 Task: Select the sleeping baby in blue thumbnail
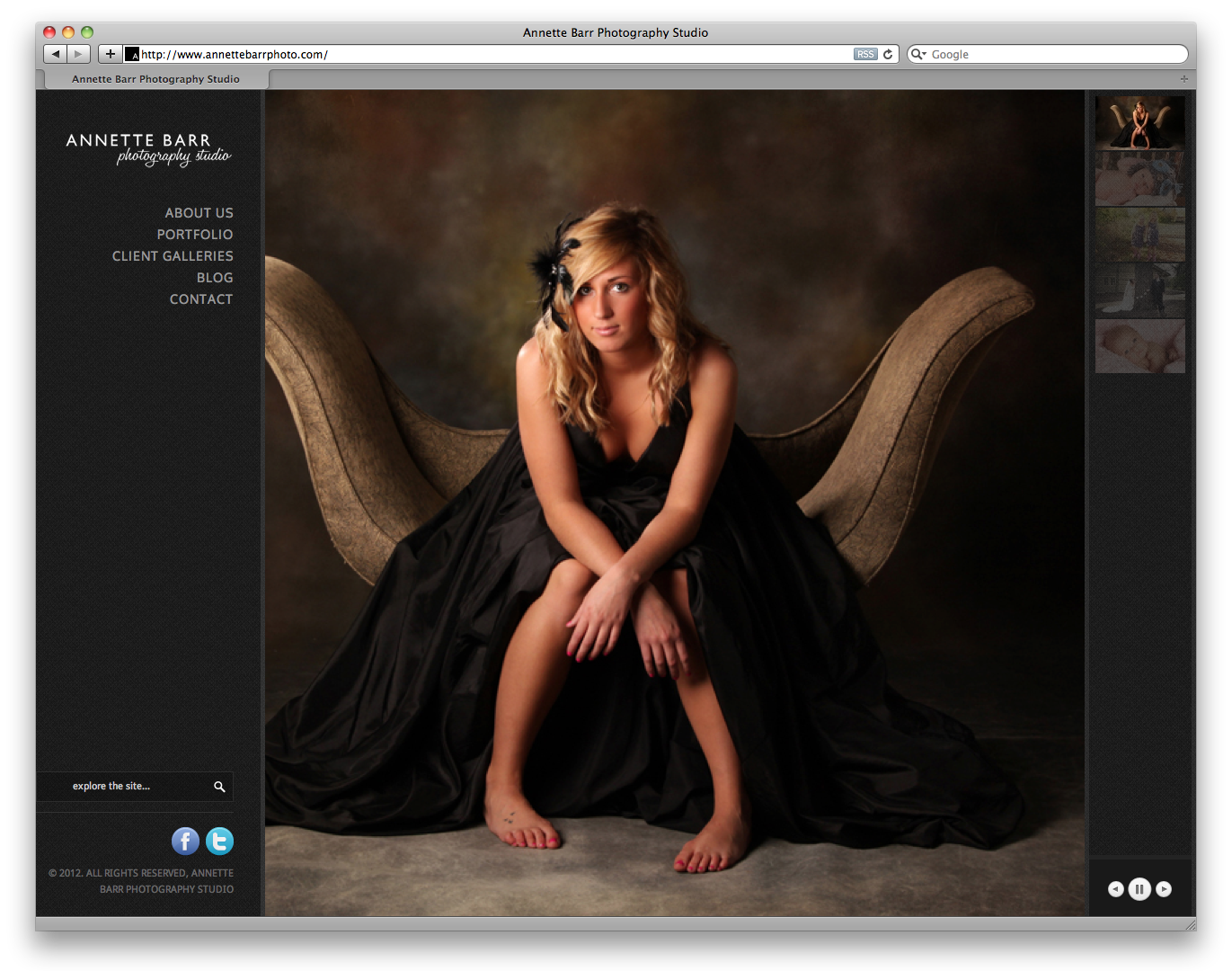(1139, 179)
